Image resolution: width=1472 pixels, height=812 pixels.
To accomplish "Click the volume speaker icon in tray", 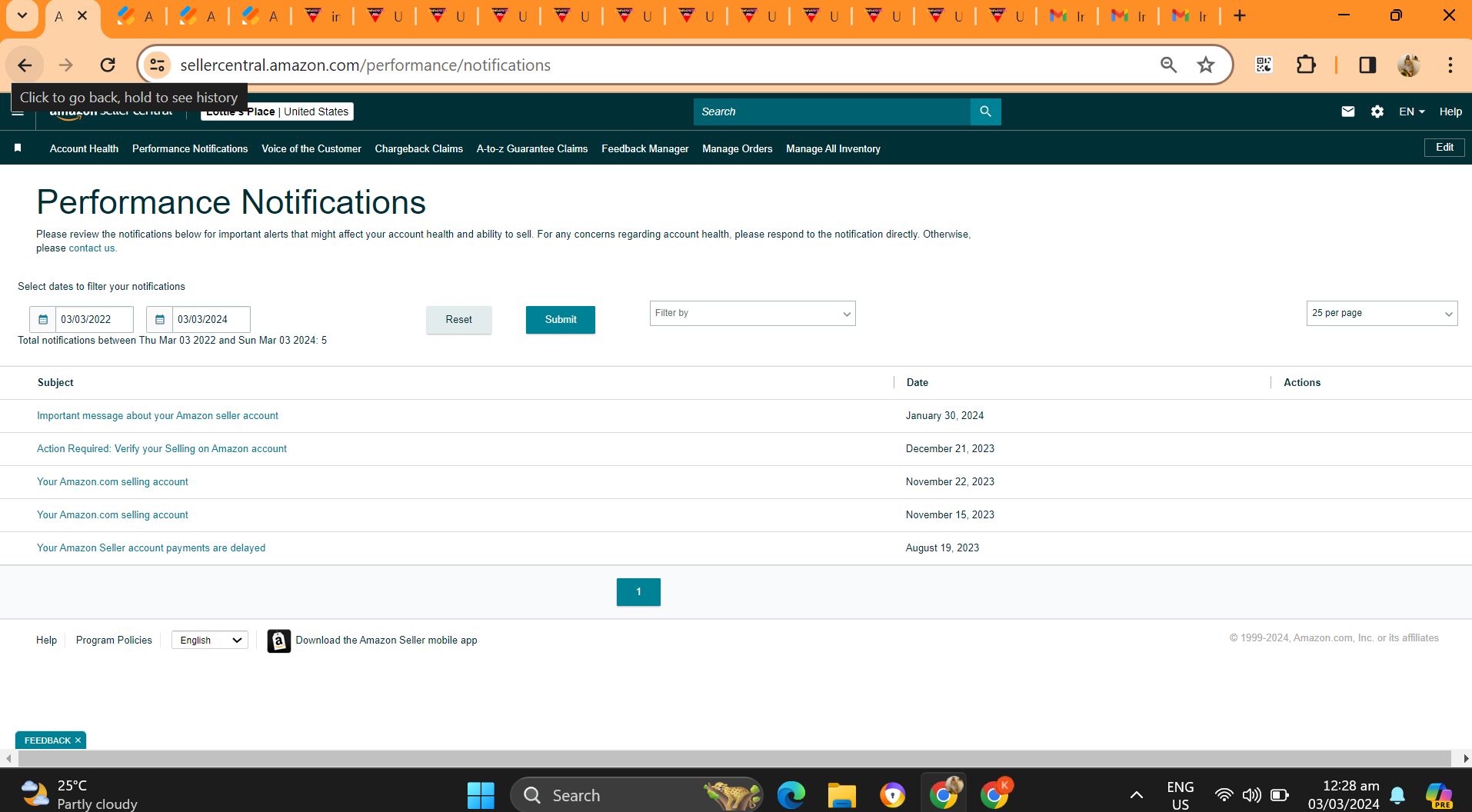I will coord(1251,795).
